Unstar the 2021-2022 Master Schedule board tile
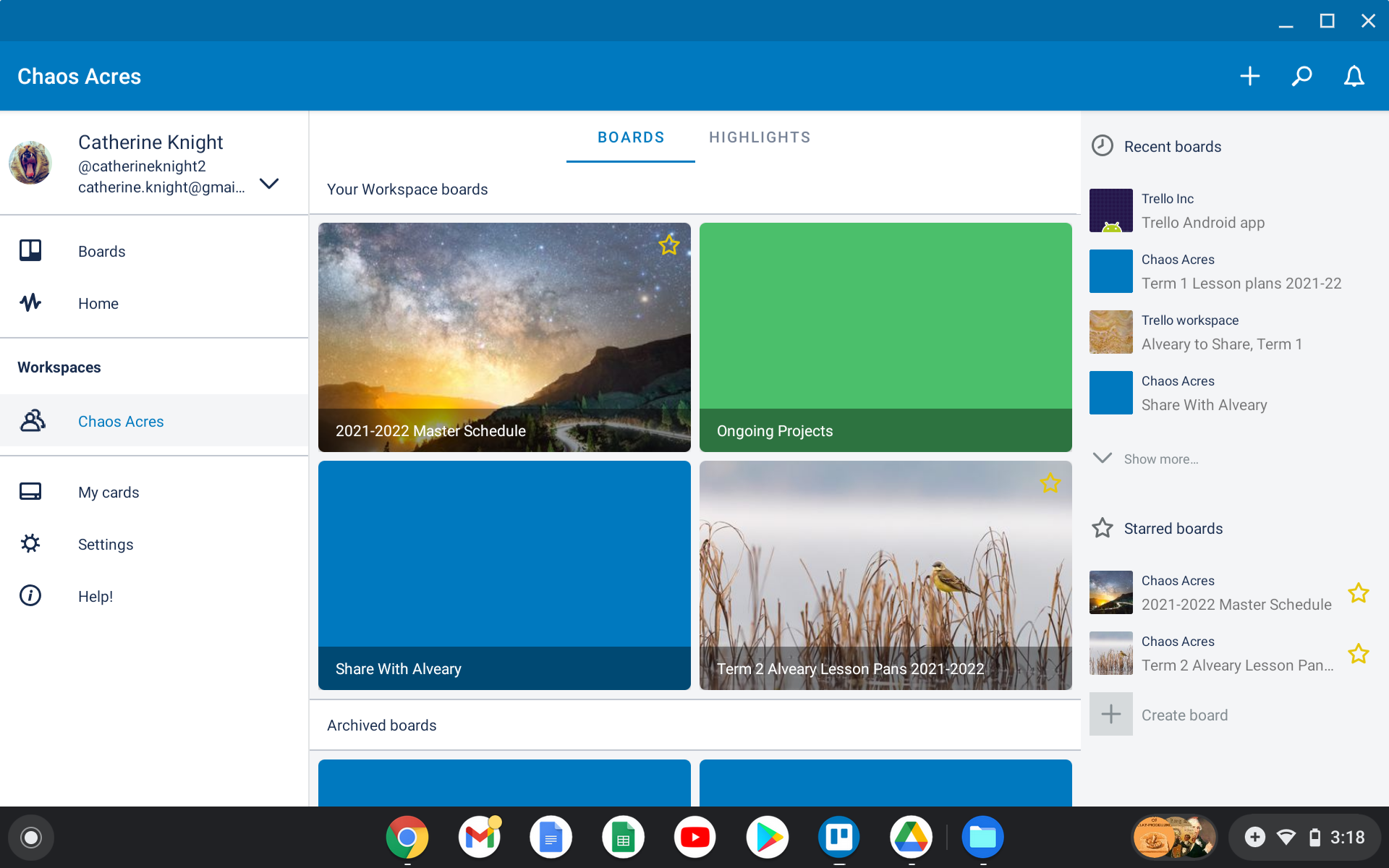Screen dimensions: 1389x868 pyautogui.click(x=669, y=245)
